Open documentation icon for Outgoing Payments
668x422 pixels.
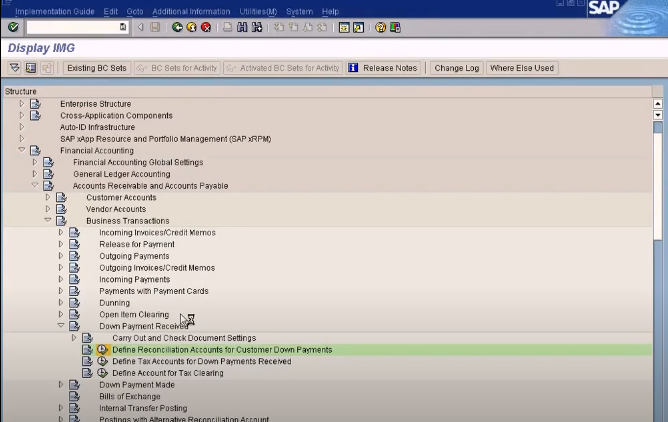(x=75, y=256)
